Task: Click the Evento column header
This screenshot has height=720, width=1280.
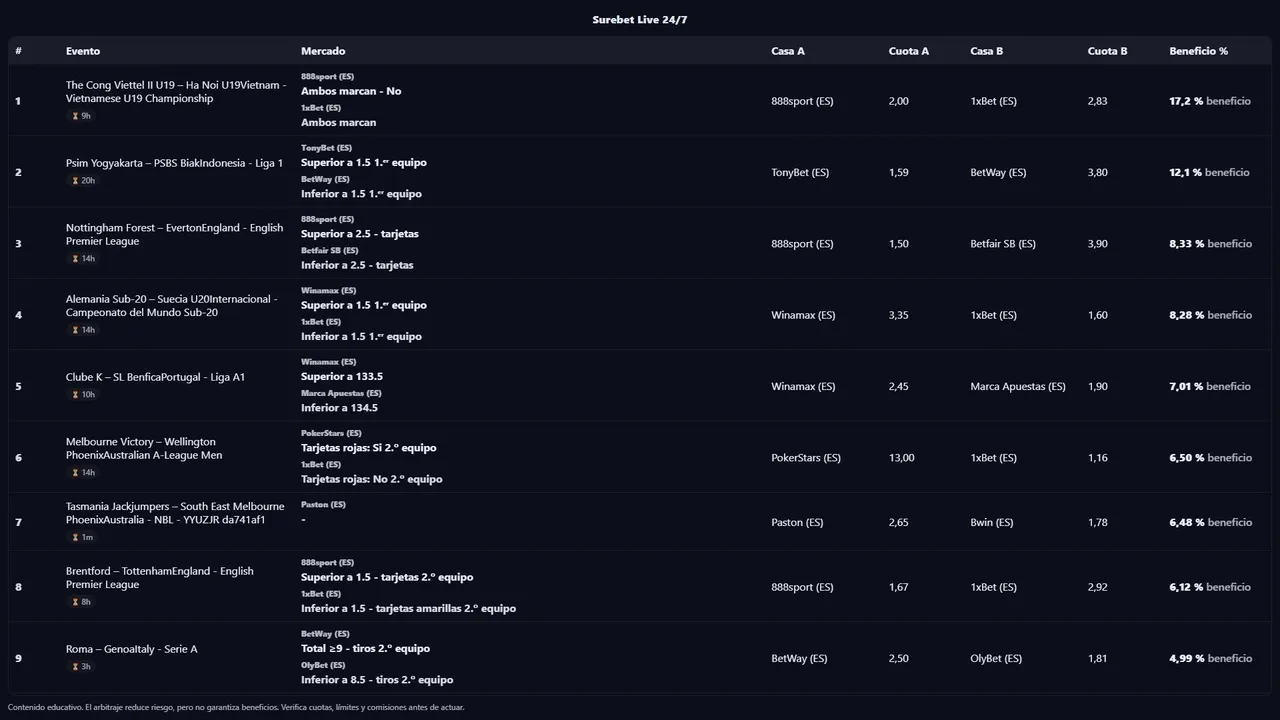Action: pyautogui.click(x=83, y=51)
